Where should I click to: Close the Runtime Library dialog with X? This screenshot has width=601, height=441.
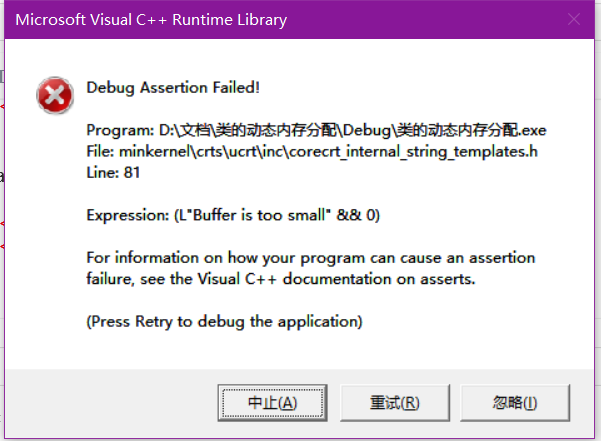[x=574, y=19]
